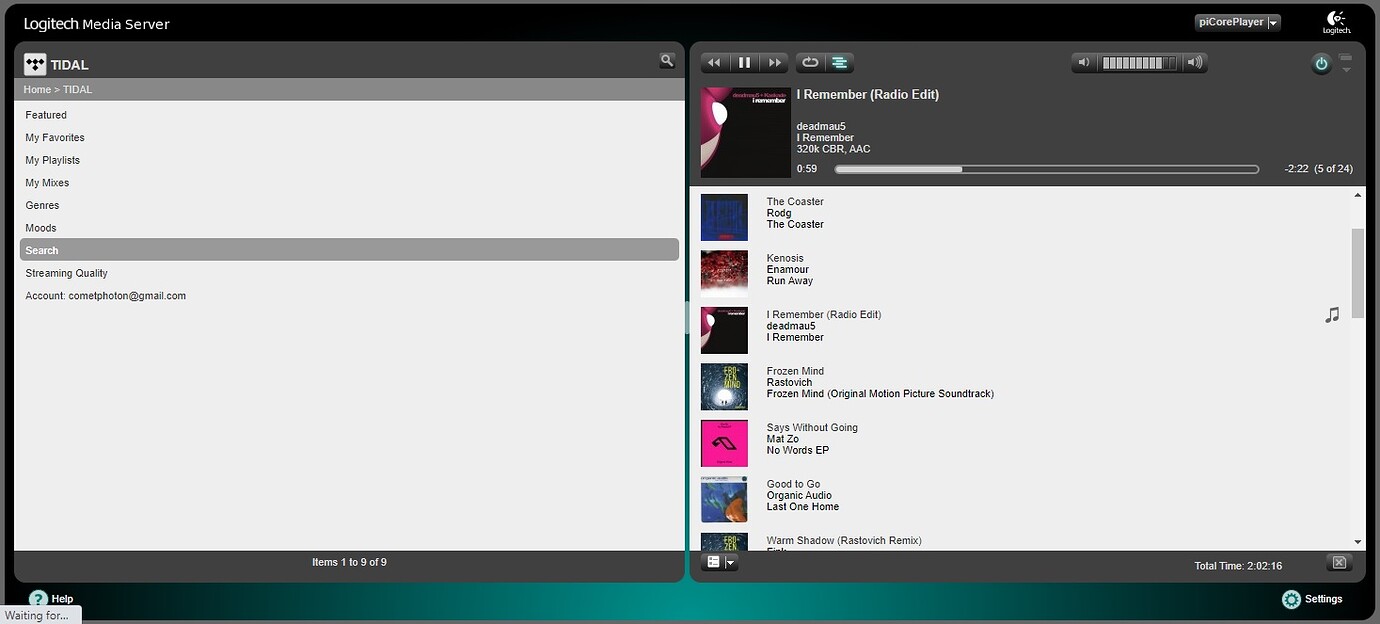This screenshot has height=624, width=1380.
Task: Skip to the next track with fast-forward button
Action: click(774, 63)
